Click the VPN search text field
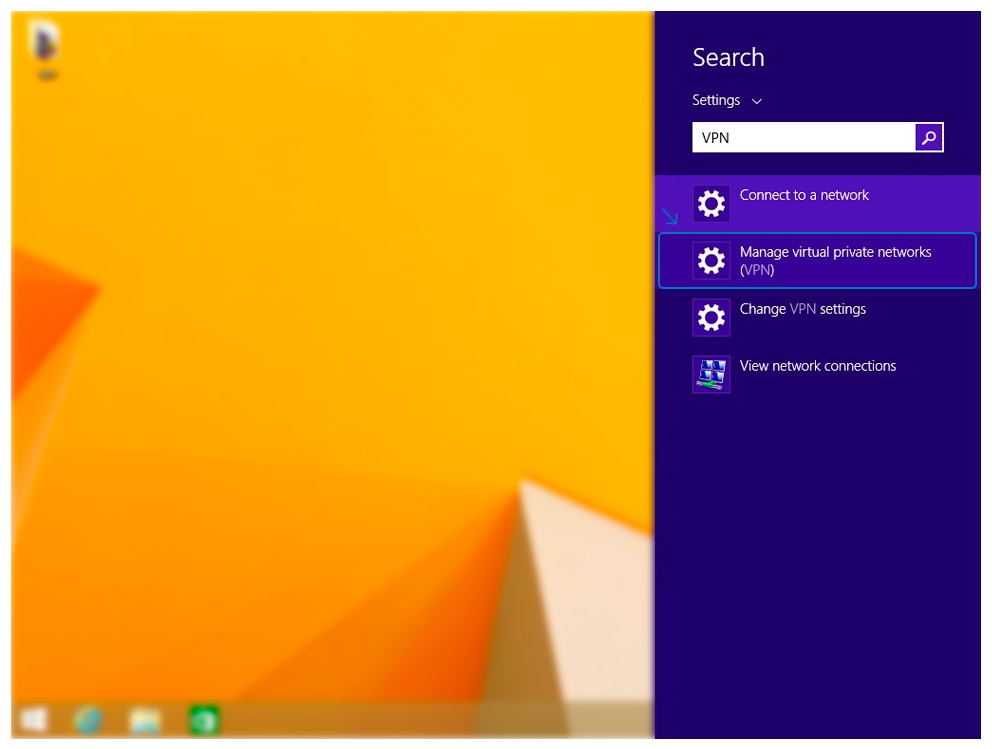 (803, 137)
